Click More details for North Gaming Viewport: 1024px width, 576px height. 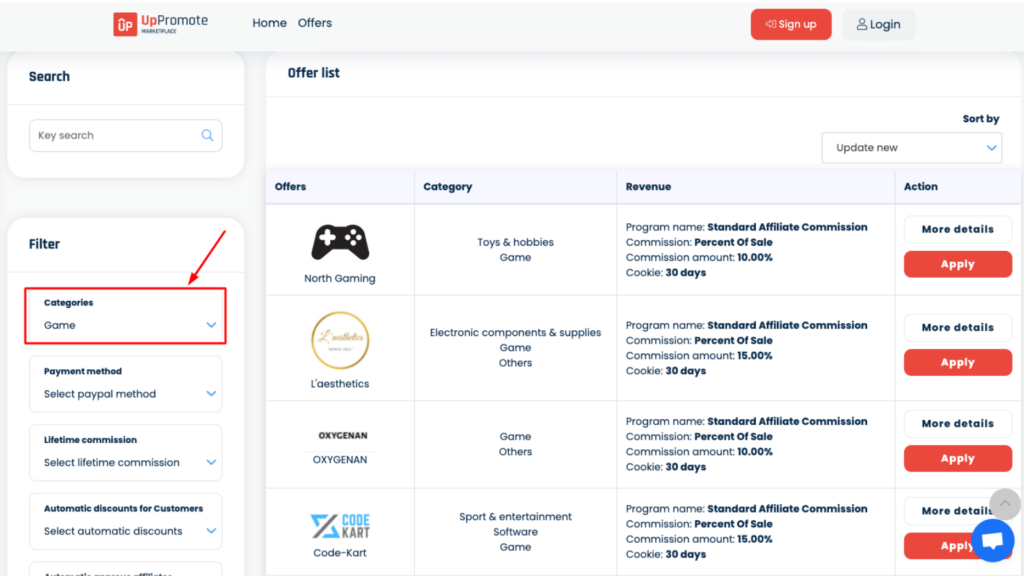(957, 229)
